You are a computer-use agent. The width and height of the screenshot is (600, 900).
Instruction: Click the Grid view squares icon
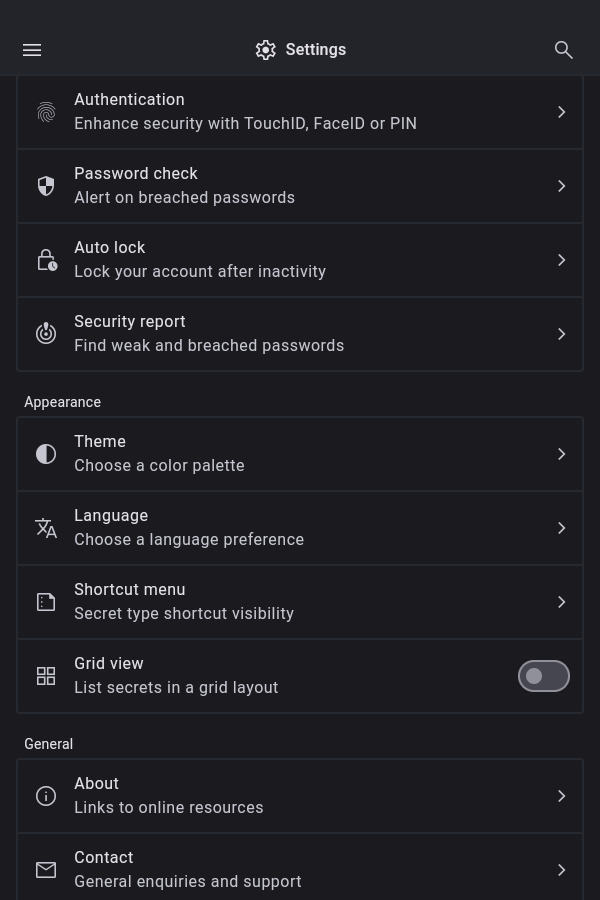pos(46,676)
